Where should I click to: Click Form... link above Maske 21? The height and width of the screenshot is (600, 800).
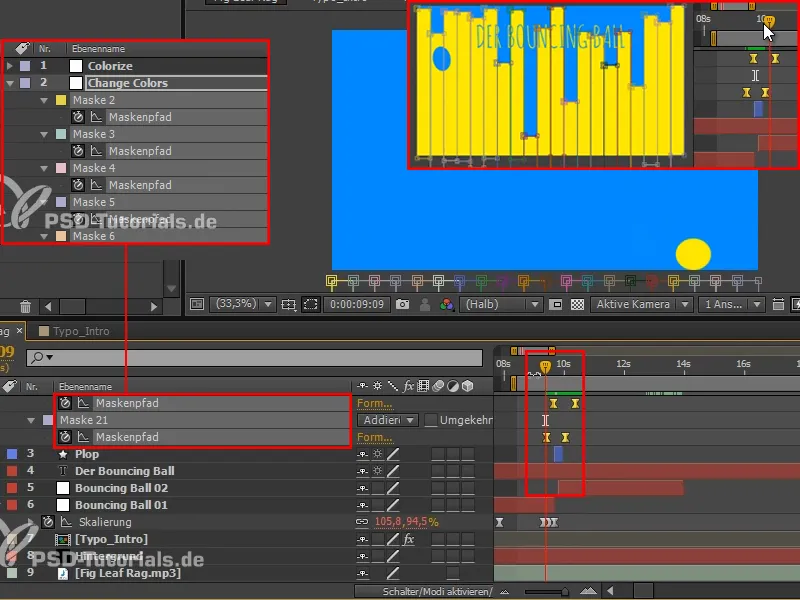tap(374, 403)
